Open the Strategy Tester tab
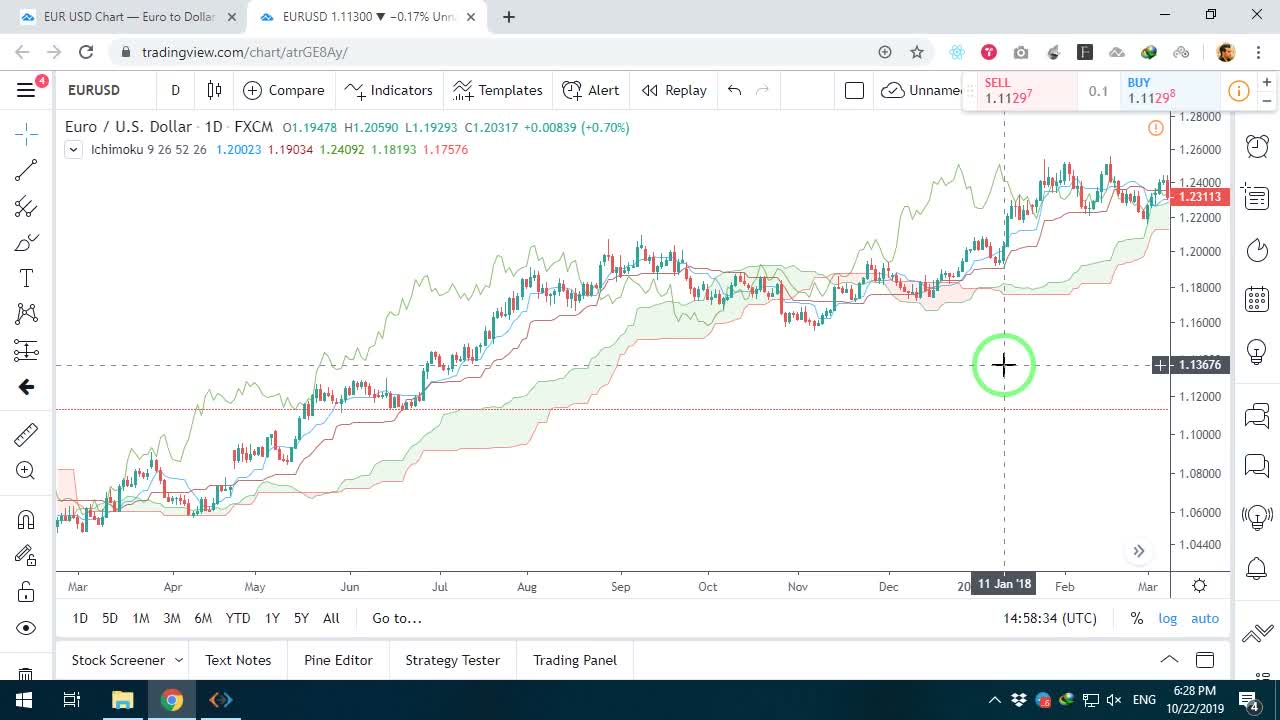Image resolution: width=1280 pixels, height=720 pixels. (452, 660)
